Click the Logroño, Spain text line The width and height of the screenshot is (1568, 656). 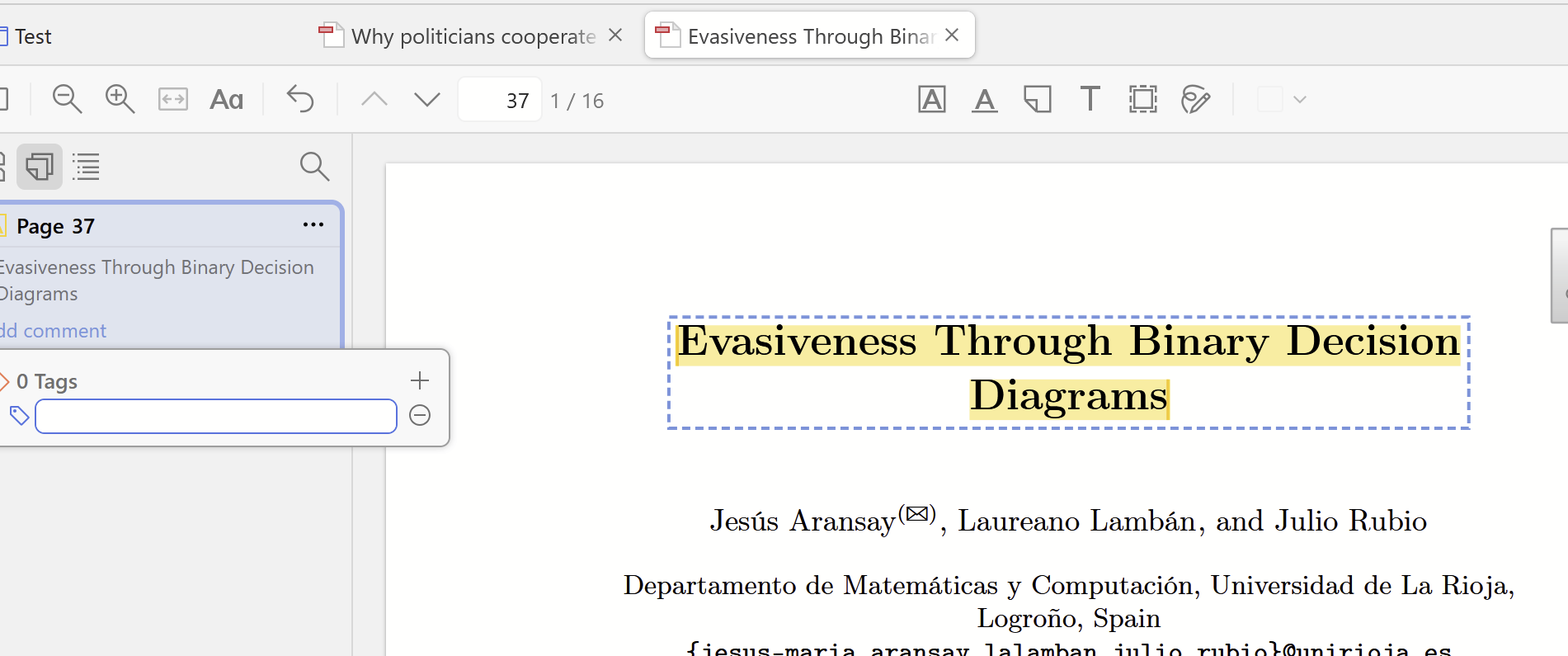click(x=1069, y=618)
